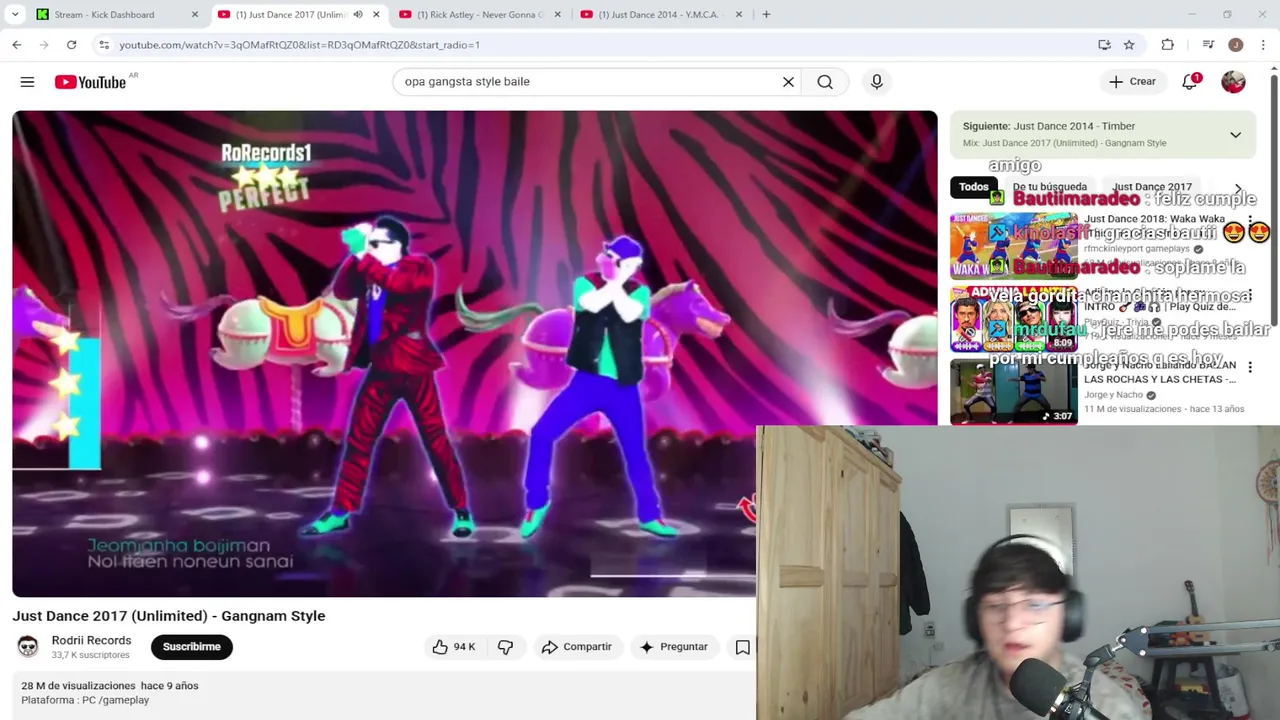Image resolution: width=1280 pixels, height=720 pixels.
Task: Open a new browser tab
Action: pos(766,14)
